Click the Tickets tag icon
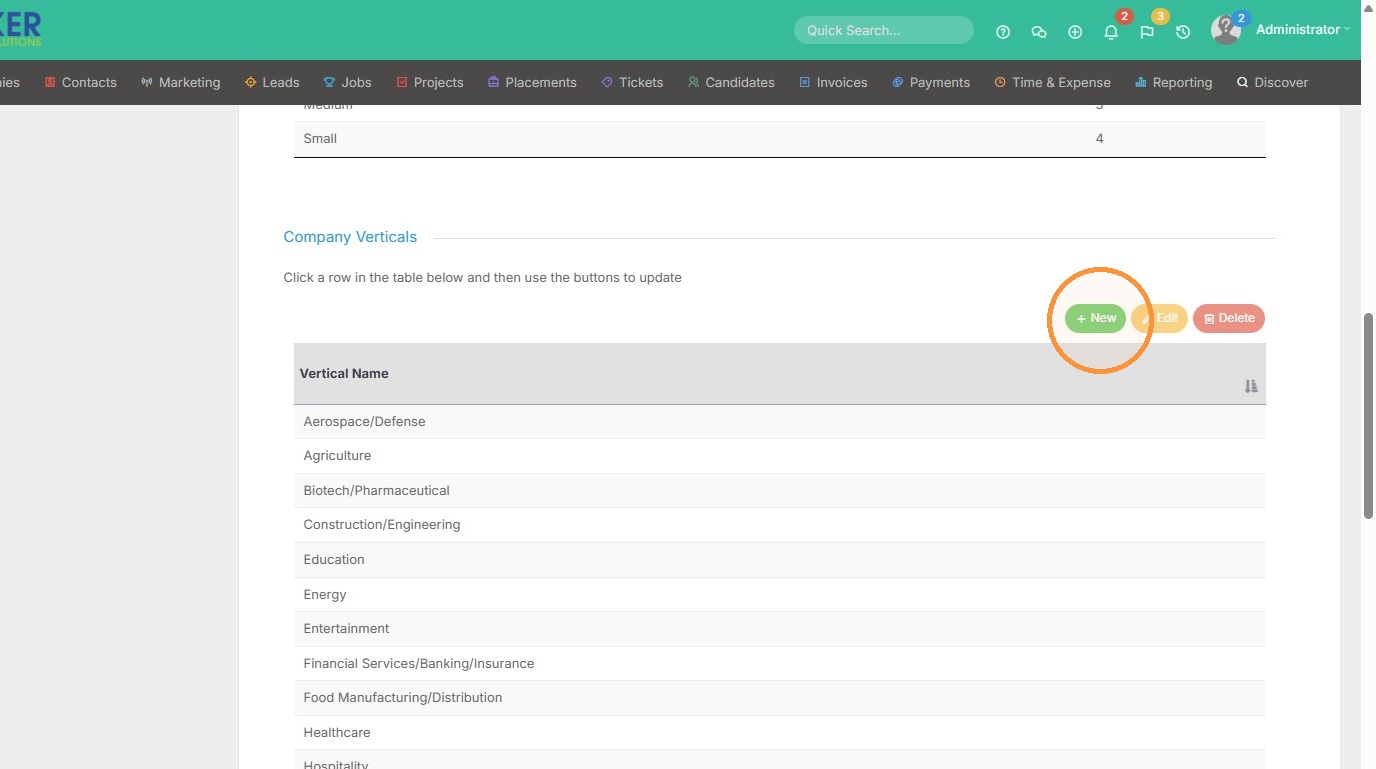 [x=607, y=82]
